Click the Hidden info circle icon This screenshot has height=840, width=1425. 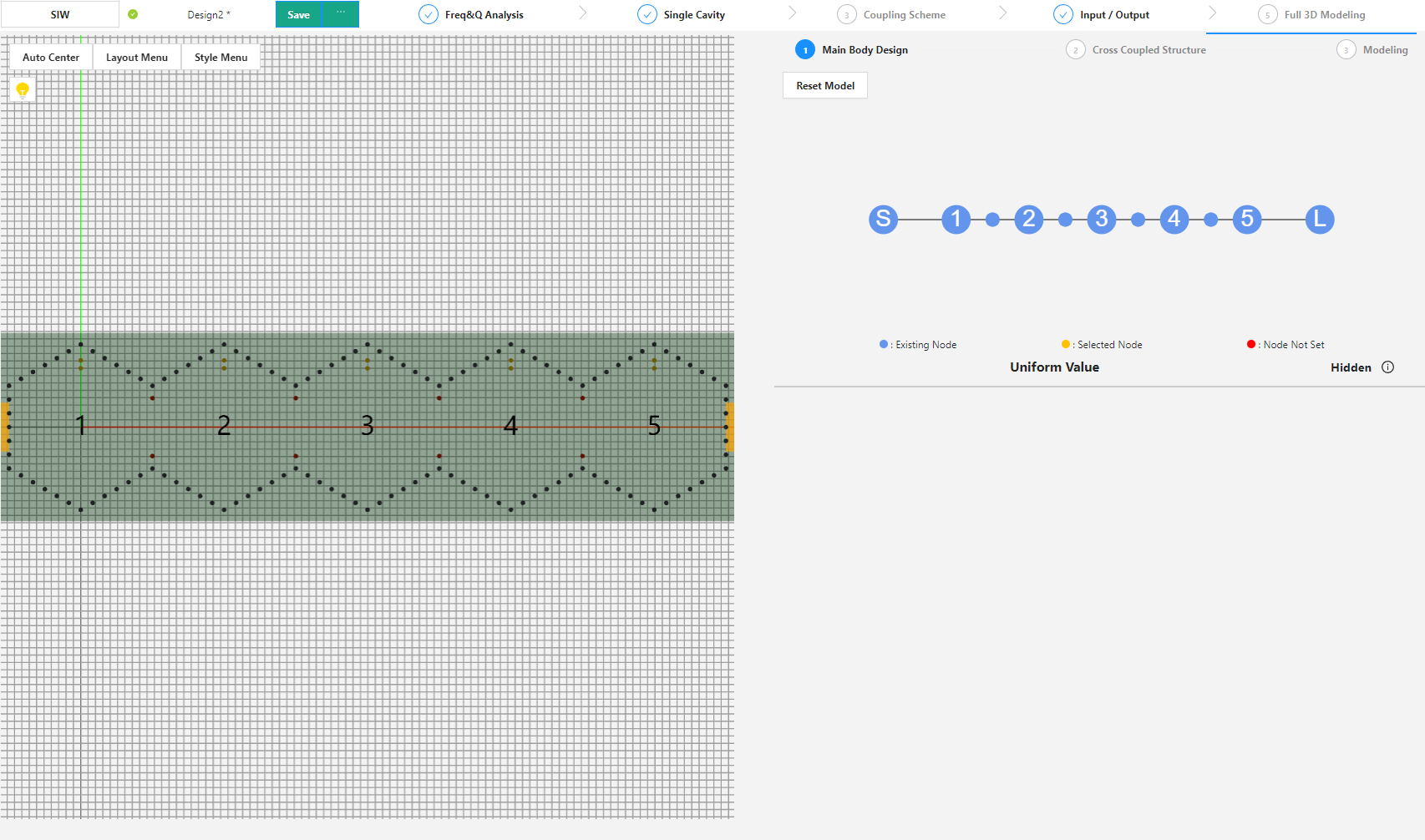pos(1387,367)
